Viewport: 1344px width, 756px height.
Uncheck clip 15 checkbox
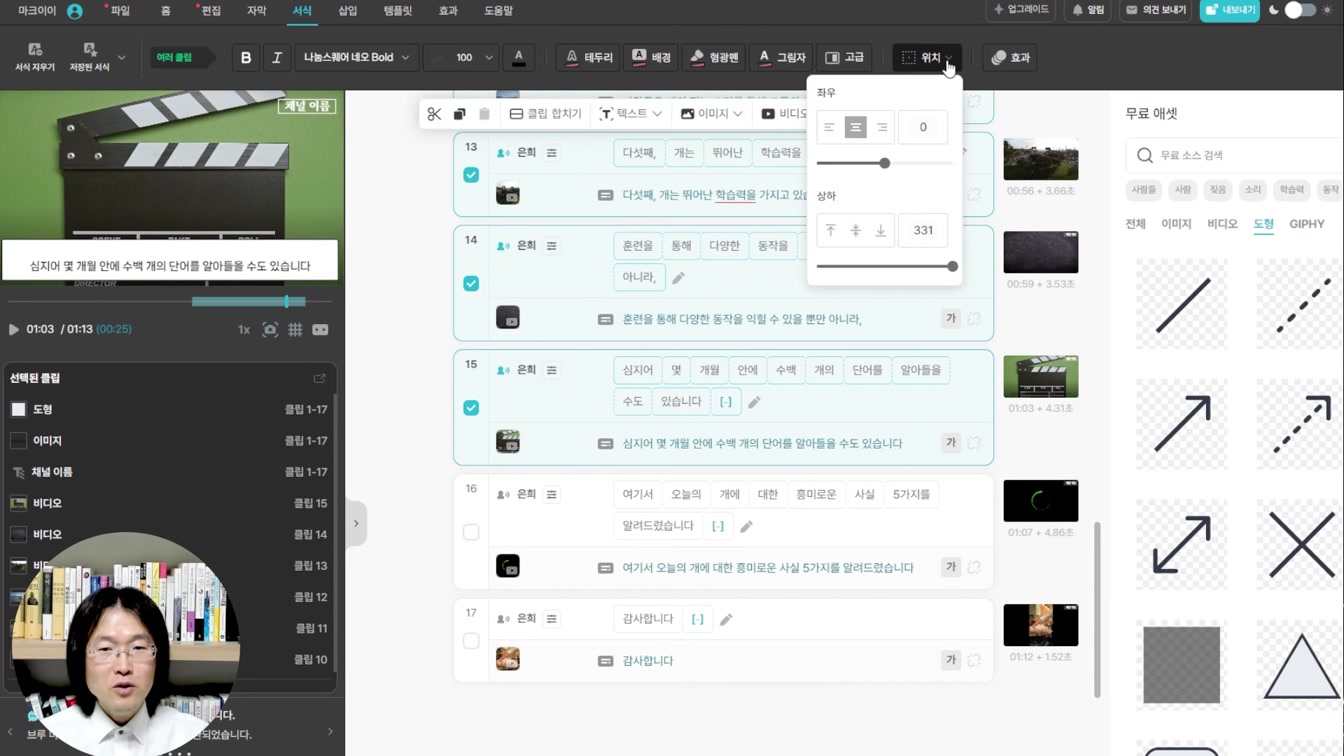[x=471, y=408]
